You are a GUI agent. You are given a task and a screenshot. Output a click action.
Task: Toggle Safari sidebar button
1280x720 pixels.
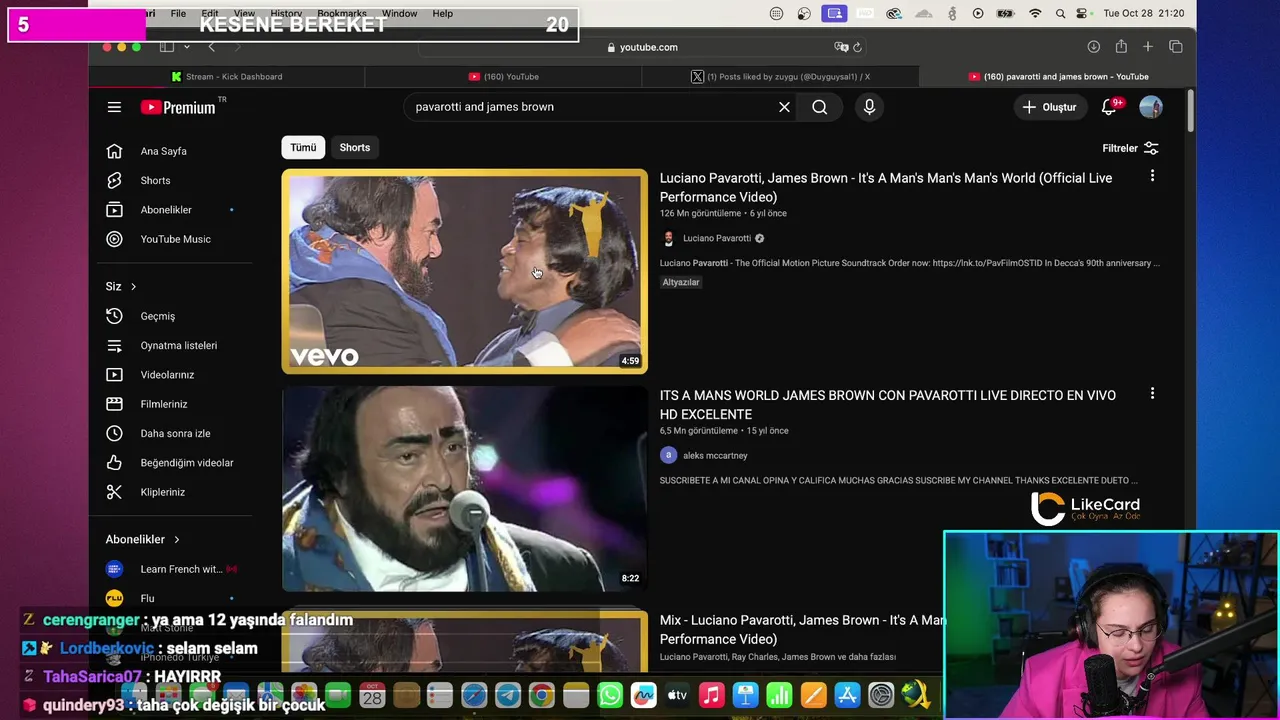[167, 47]
